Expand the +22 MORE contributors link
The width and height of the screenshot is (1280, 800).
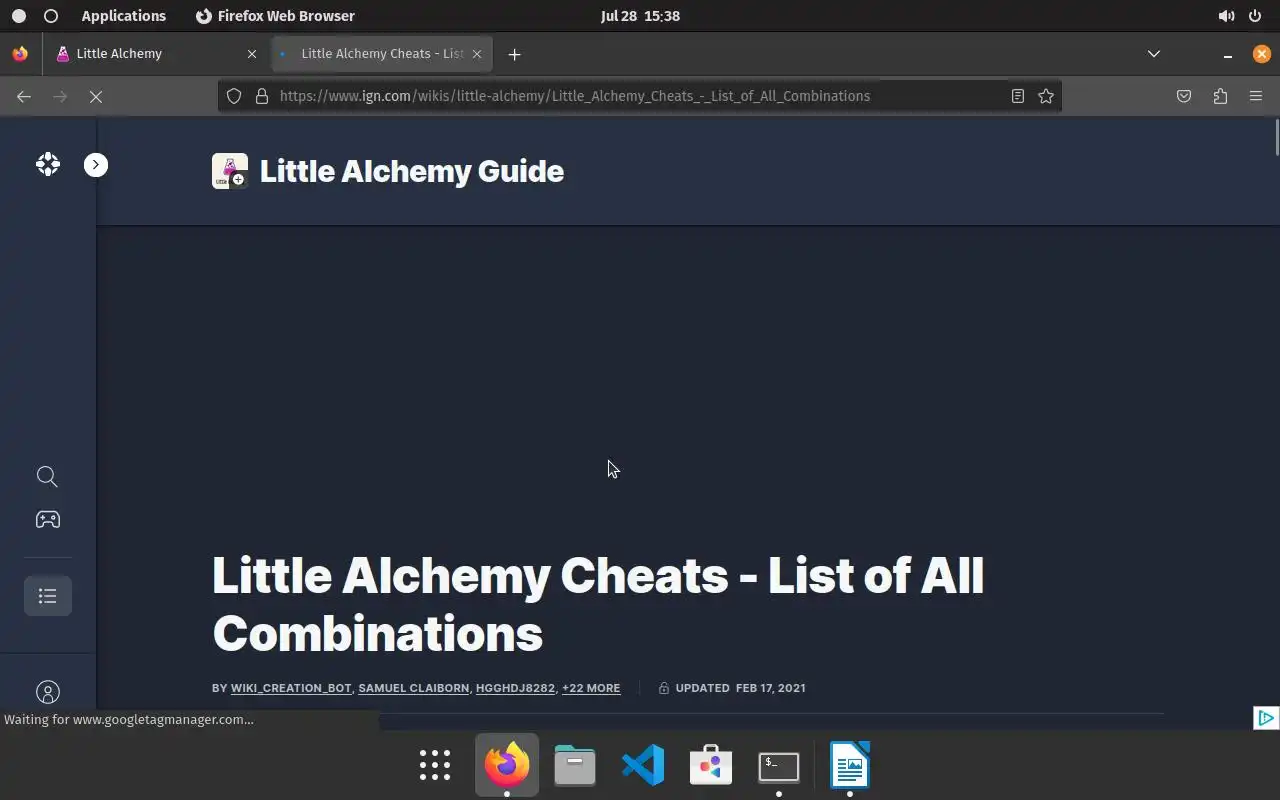591,688
